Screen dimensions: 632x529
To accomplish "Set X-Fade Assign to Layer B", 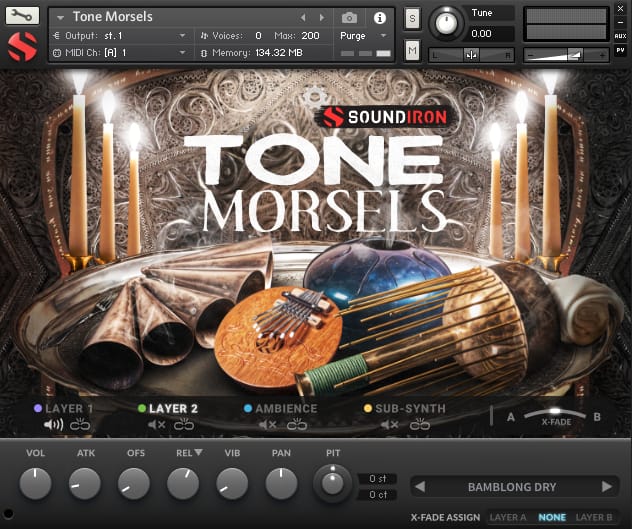I will 594,517.
